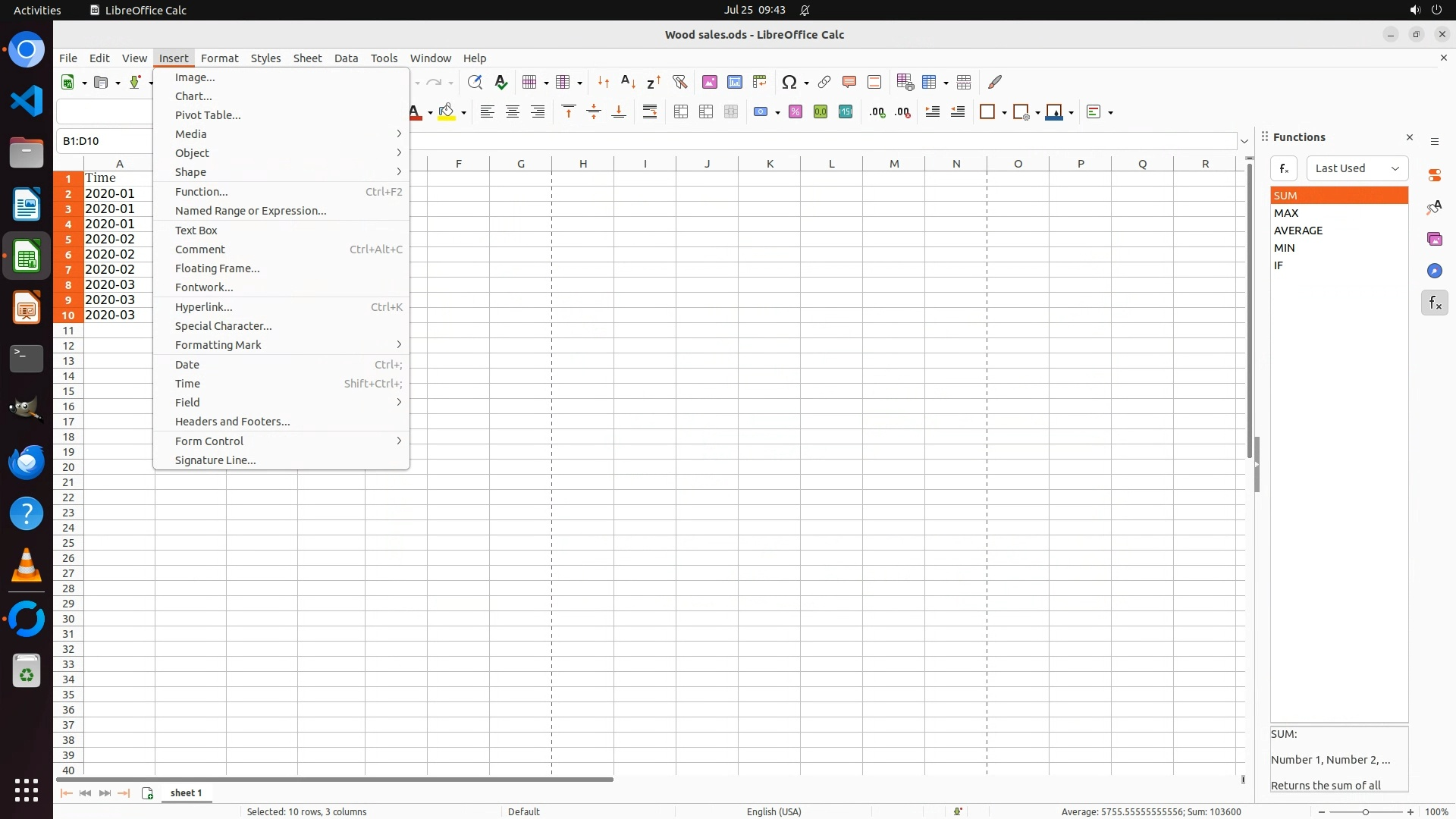1456x819 pixels.
Task: Open the Find & Replace icon
Action: tap(475, 82)
